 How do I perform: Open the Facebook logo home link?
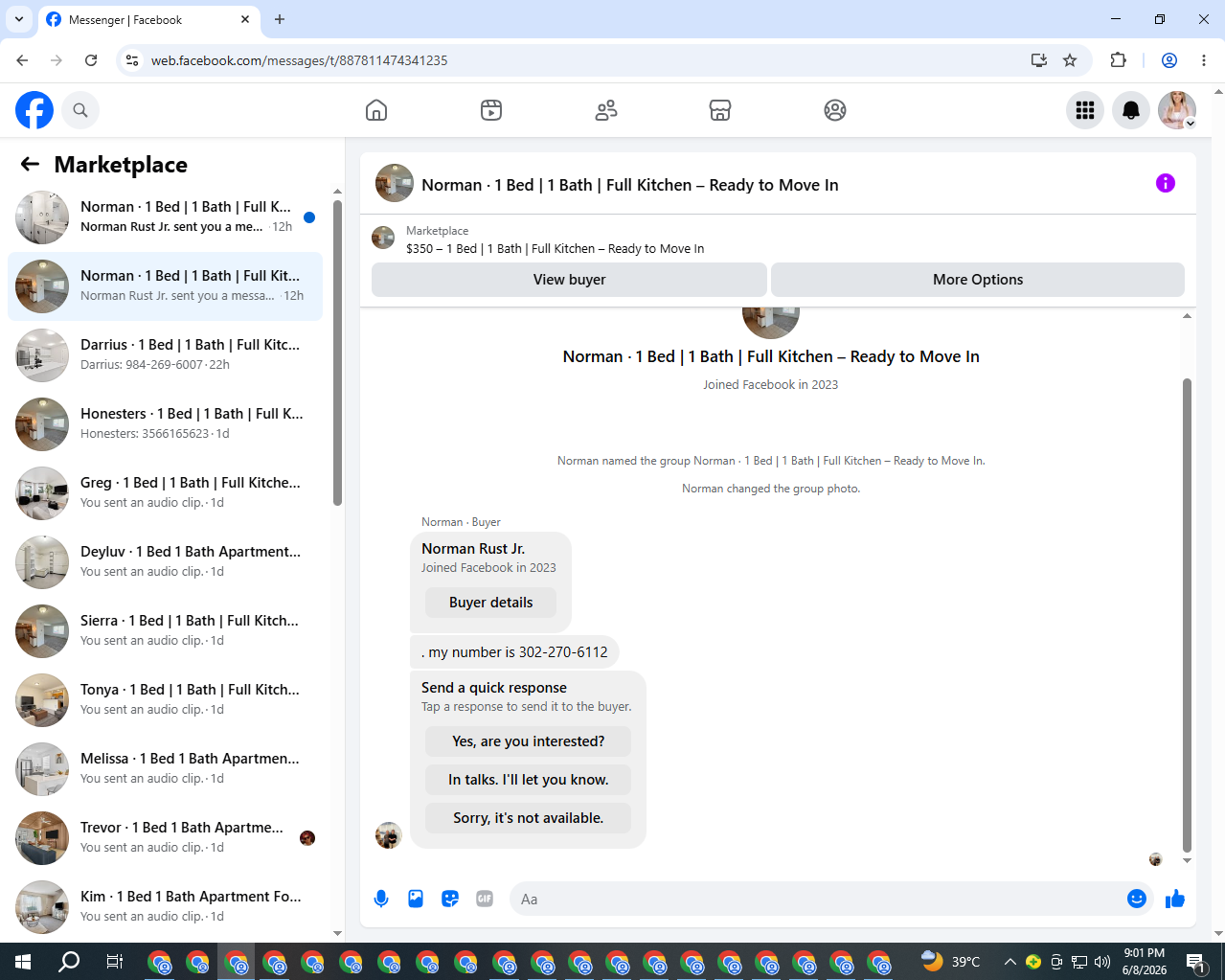[x=34, y=110]
